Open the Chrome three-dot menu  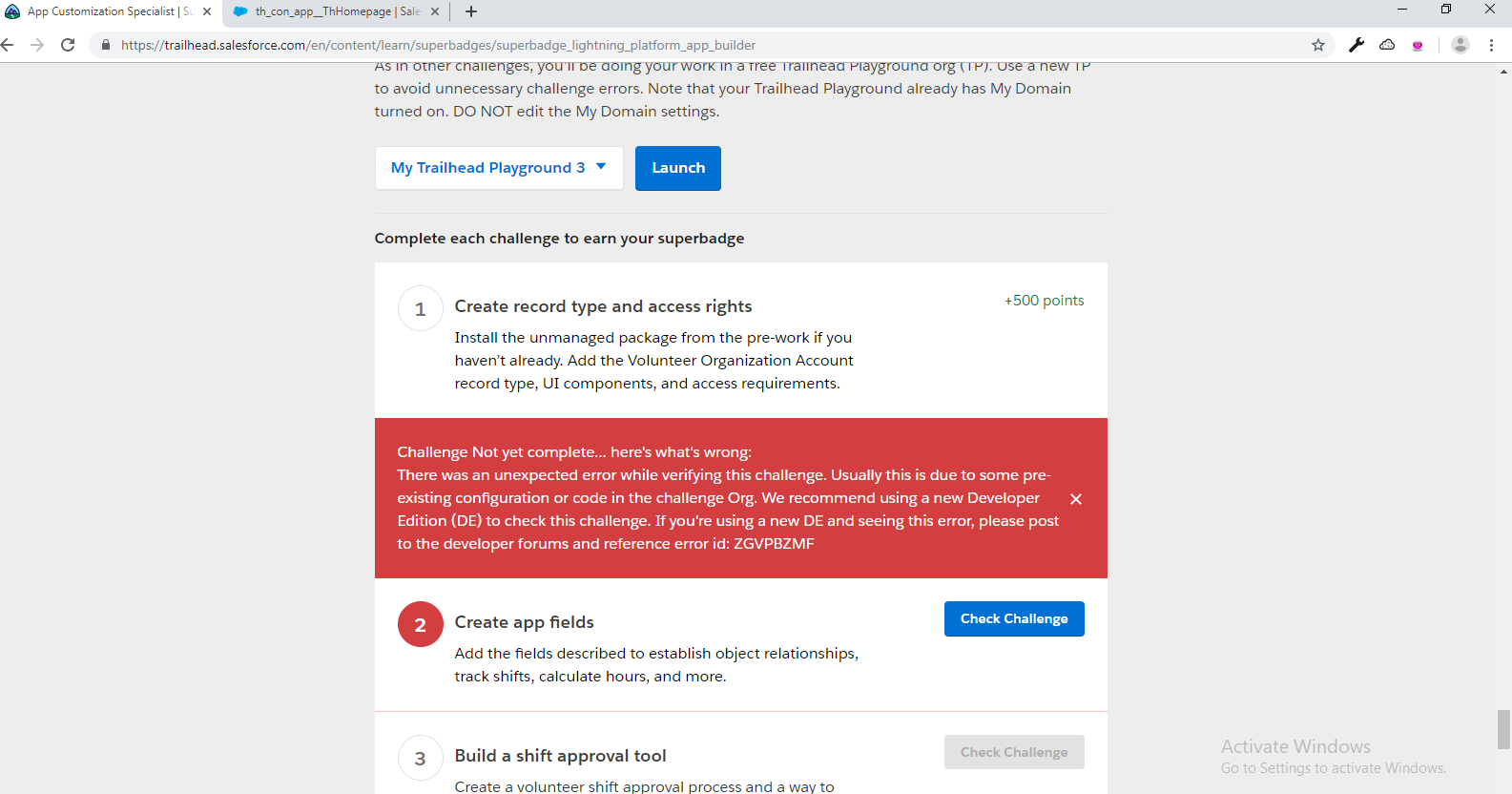(x=1491, y=45)
